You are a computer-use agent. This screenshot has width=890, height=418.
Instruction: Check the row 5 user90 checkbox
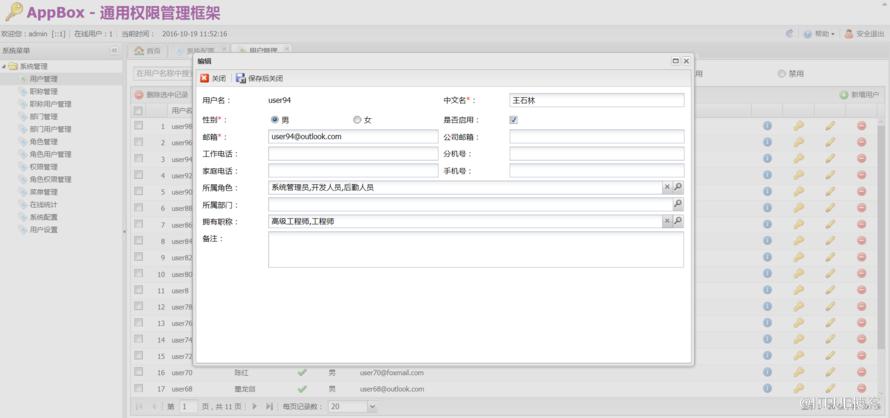tap(138, 191)
